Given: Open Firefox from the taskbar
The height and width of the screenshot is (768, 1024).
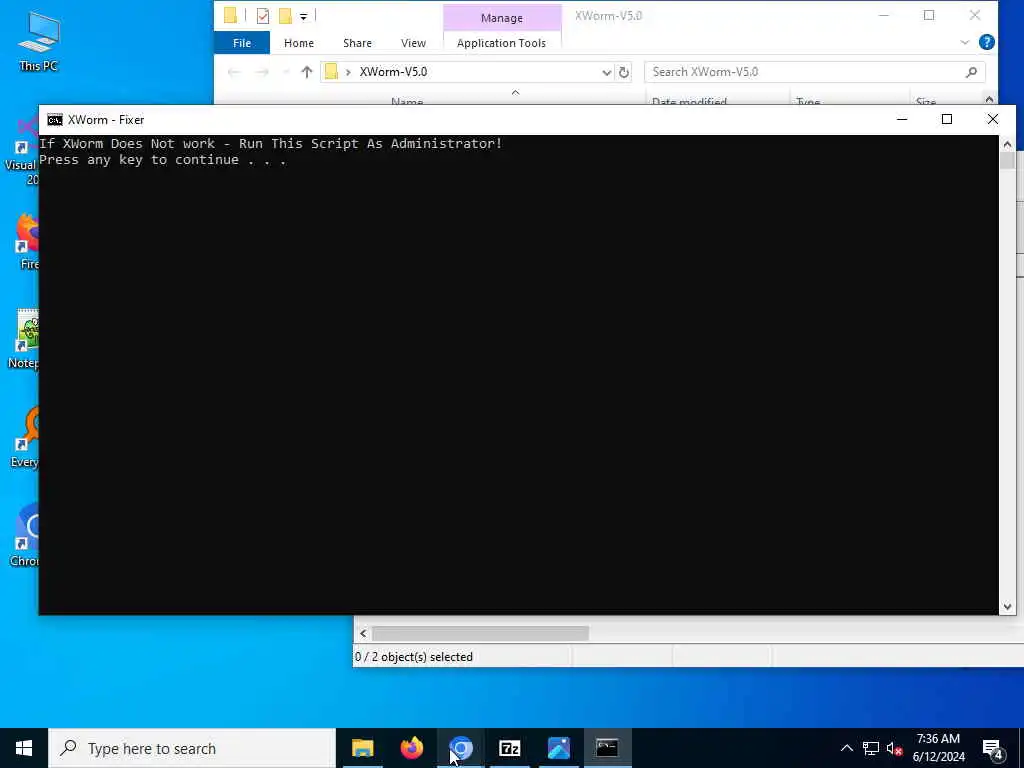Looking at the screenshot, I should tap(411, 748).
